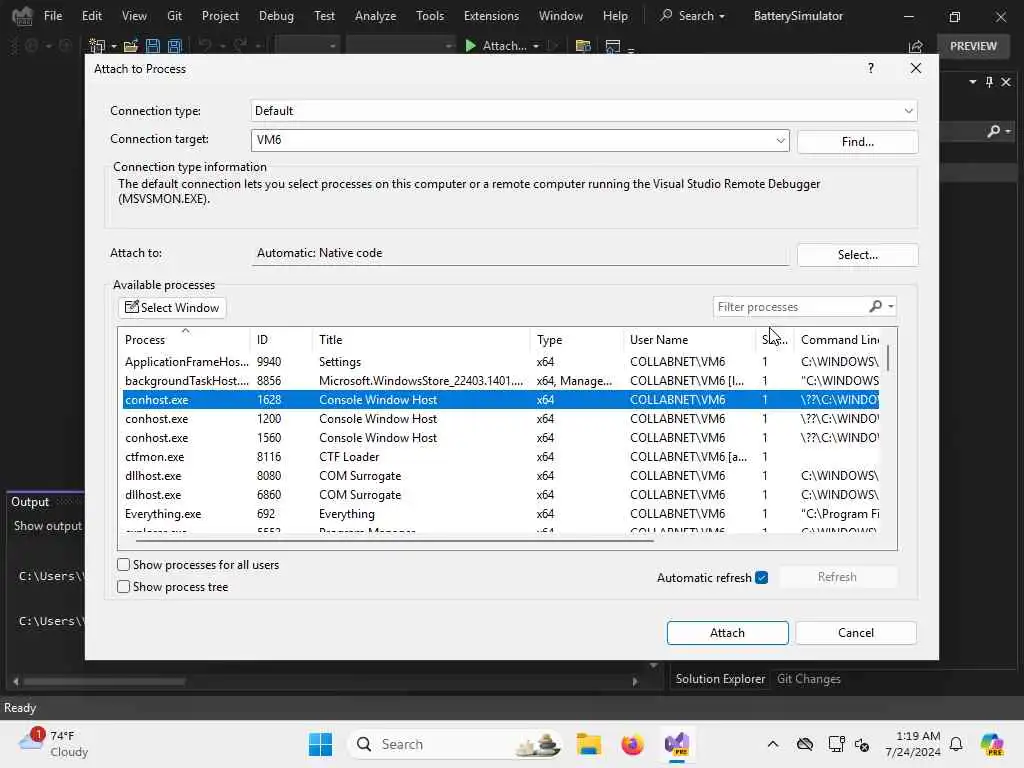Click the Select Window button
Screen dimensions: 1024x768
click(172, 308)
